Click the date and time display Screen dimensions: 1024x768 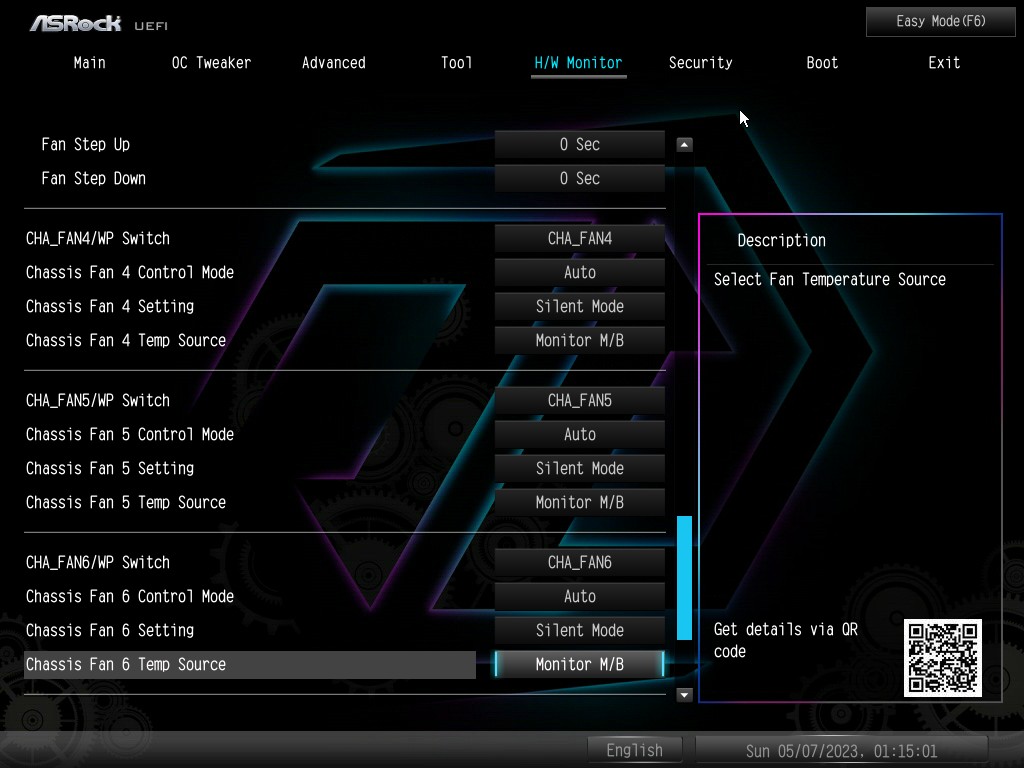pyautogui.click(x=841, y=750)
